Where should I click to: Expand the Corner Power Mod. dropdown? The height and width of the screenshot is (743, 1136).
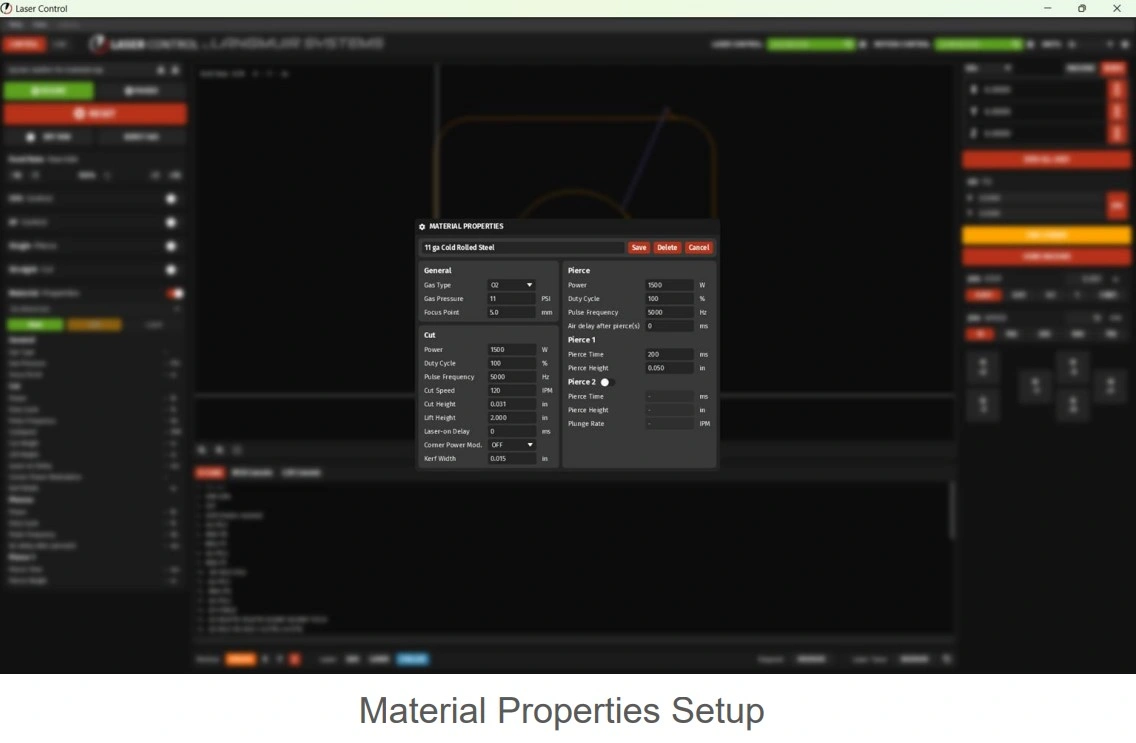point(511,445)
